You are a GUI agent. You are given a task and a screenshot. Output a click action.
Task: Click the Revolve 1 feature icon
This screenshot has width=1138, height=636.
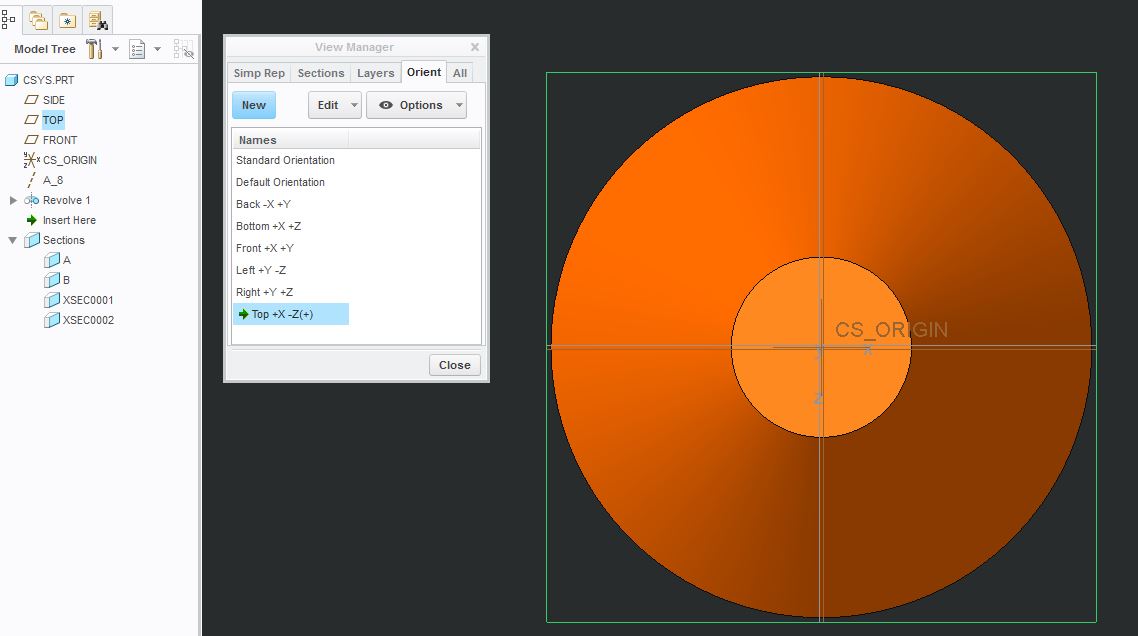coord(31,200)
